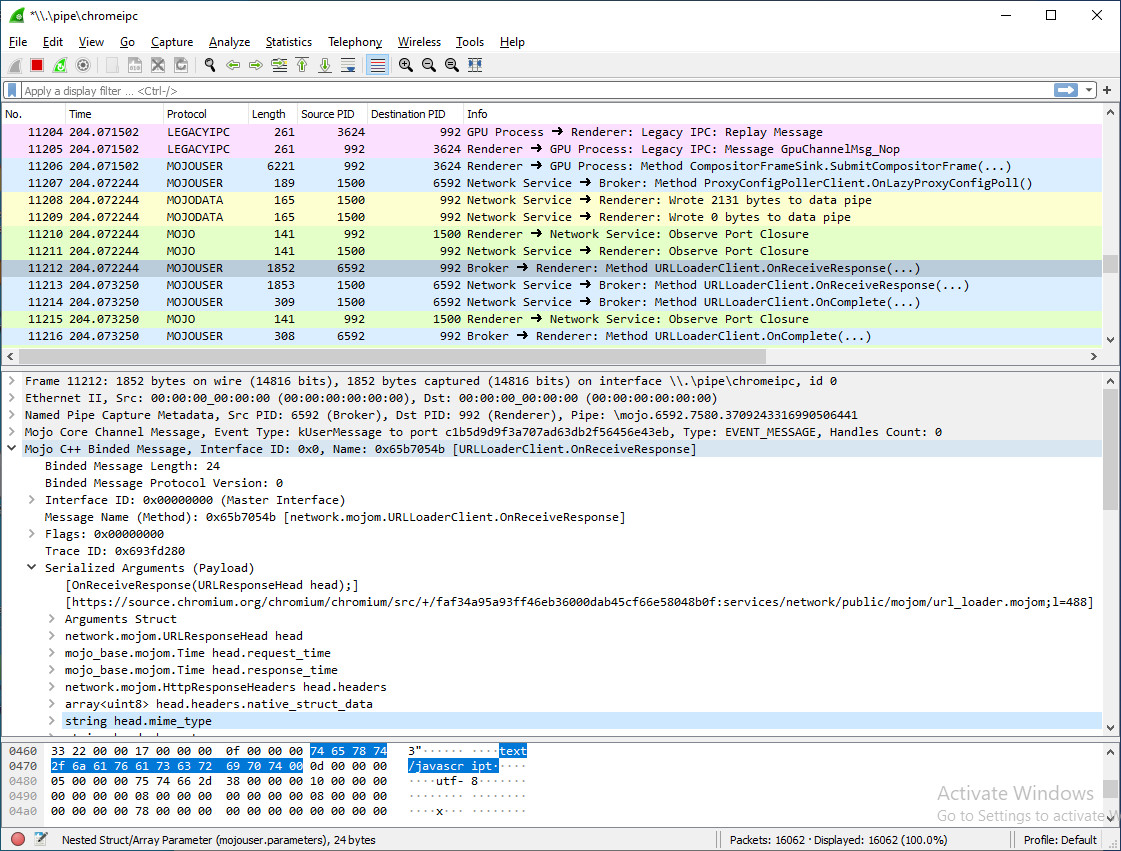This screenshot has width=1121, height=851.
Task: Zoom in the packet text
Action: [405, 65]
